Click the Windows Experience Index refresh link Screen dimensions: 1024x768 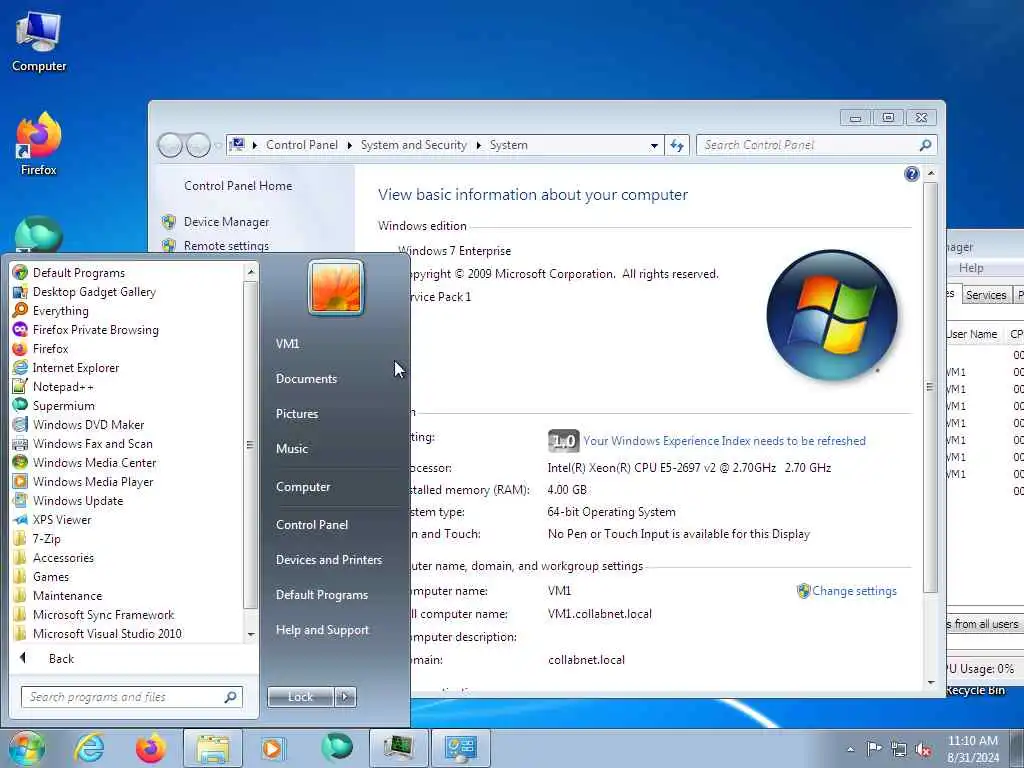[x=724, y=441]
